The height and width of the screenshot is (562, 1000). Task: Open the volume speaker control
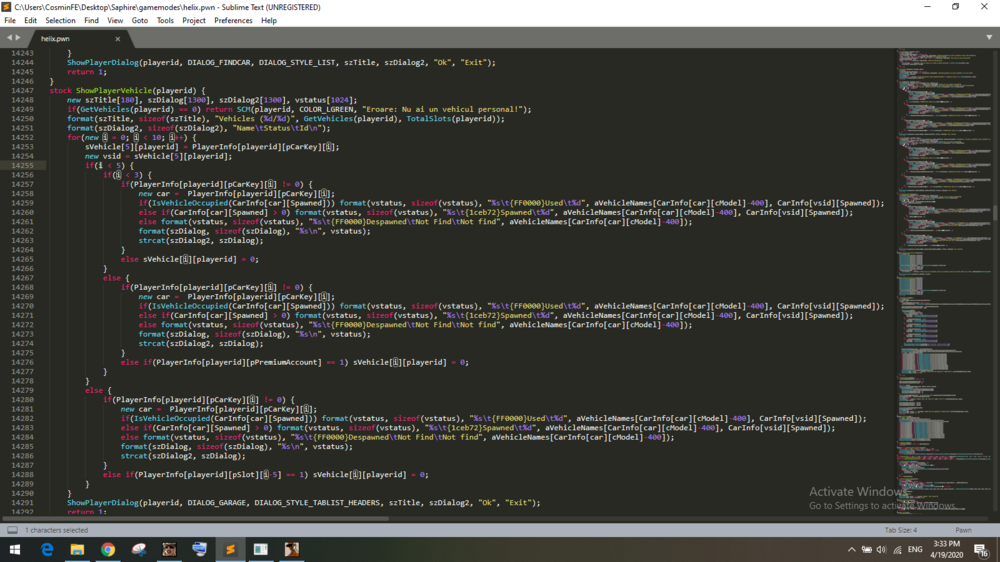click(x=881, y=549)
